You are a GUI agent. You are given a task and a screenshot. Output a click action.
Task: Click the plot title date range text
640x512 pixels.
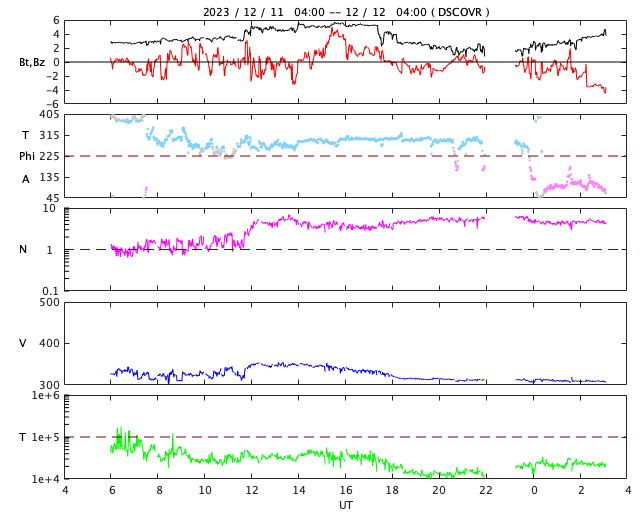[x=346, y=12]
